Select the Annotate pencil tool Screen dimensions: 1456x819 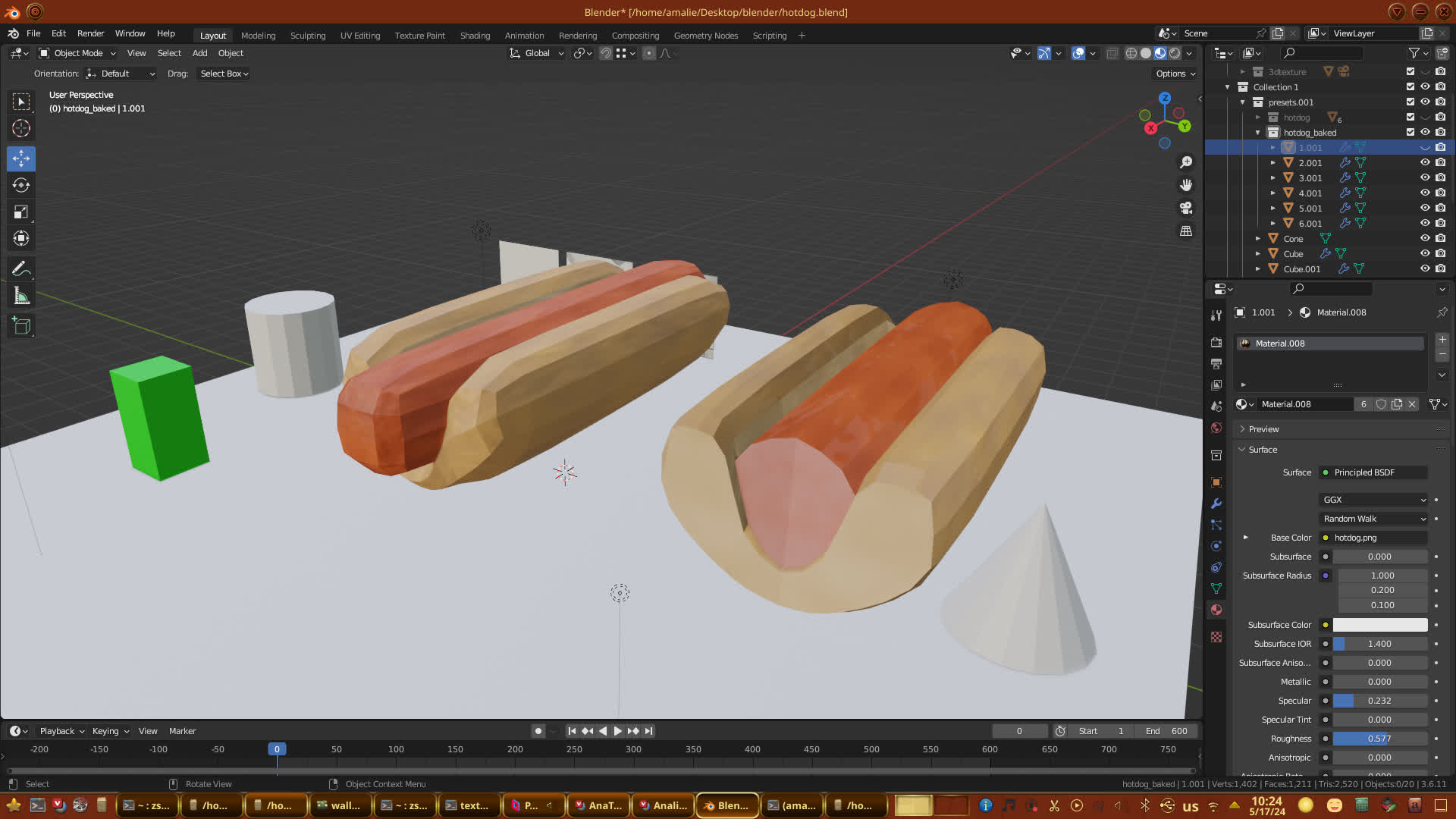coord(21,269)
